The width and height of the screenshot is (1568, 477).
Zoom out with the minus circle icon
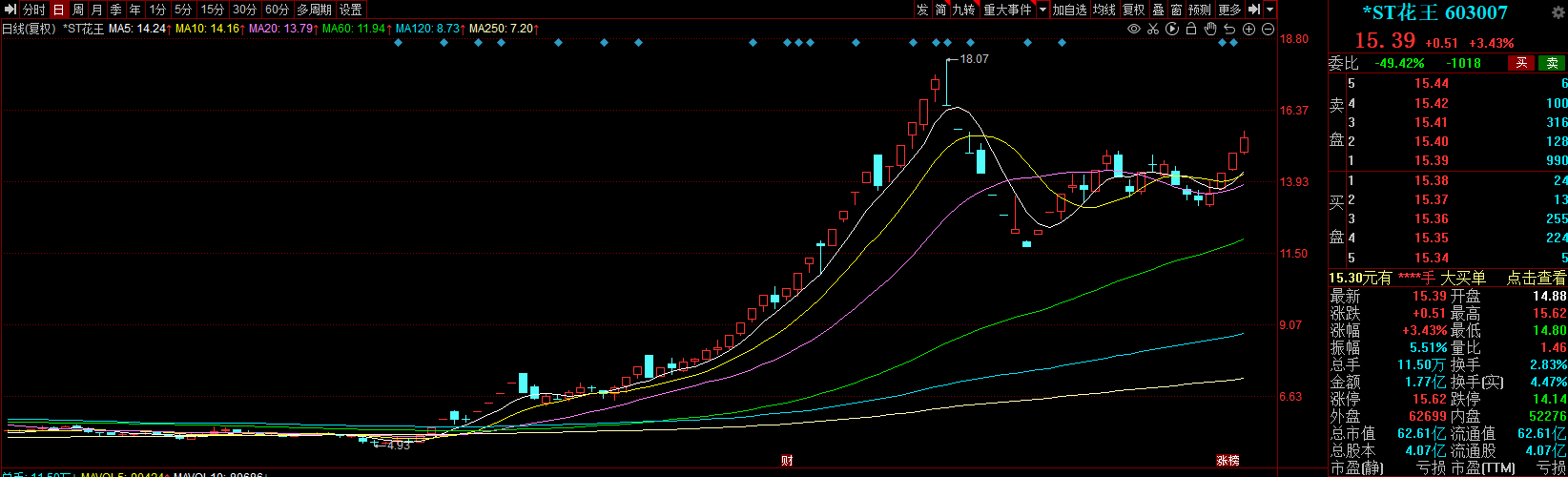(1269, 30)
